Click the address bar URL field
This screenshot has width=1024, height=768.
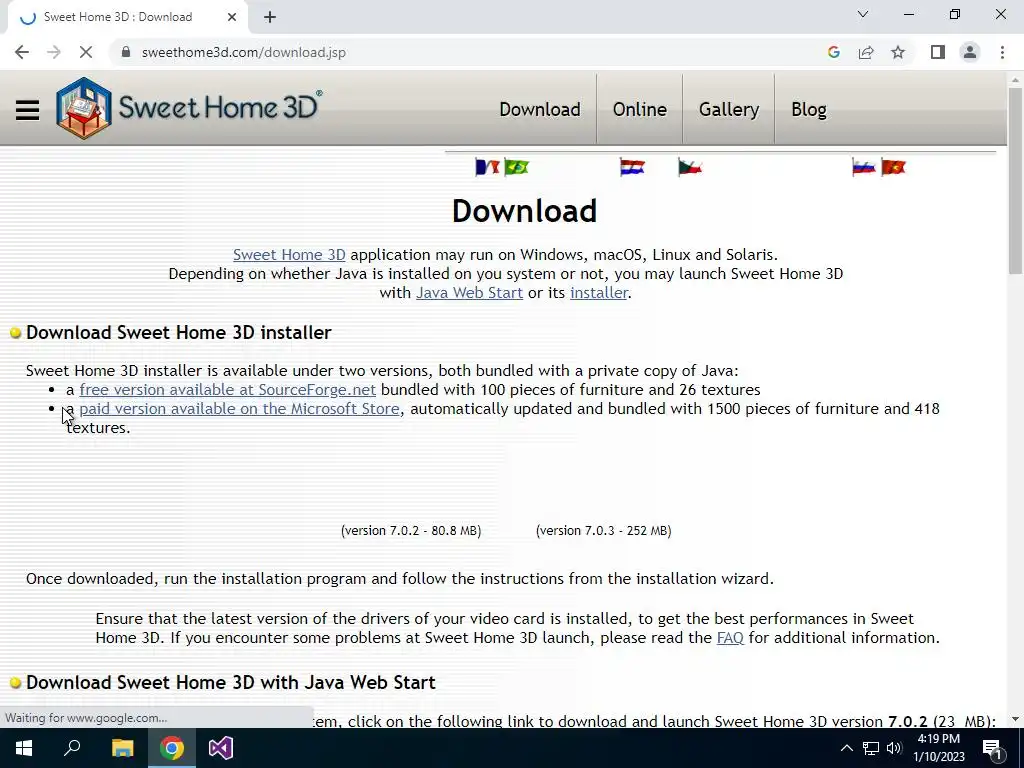point(470,52)
